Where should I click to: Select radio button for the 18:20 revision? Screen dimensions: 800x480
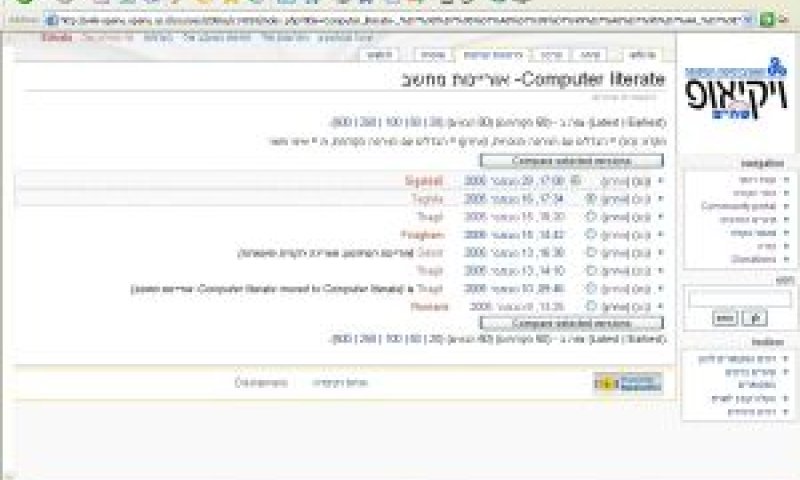[x=591, y=217]
